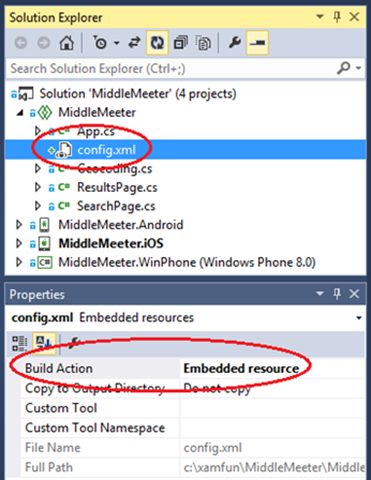Collapse the MiddleMeeter project node

tap(20, 113)
